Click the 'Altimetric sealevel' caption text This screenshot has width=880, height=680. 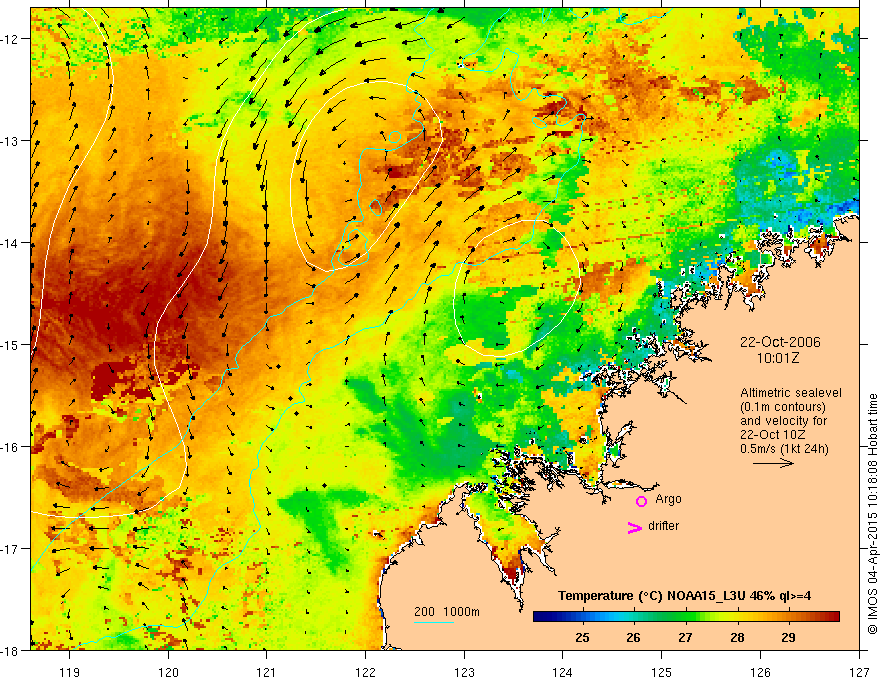(791, 393)
